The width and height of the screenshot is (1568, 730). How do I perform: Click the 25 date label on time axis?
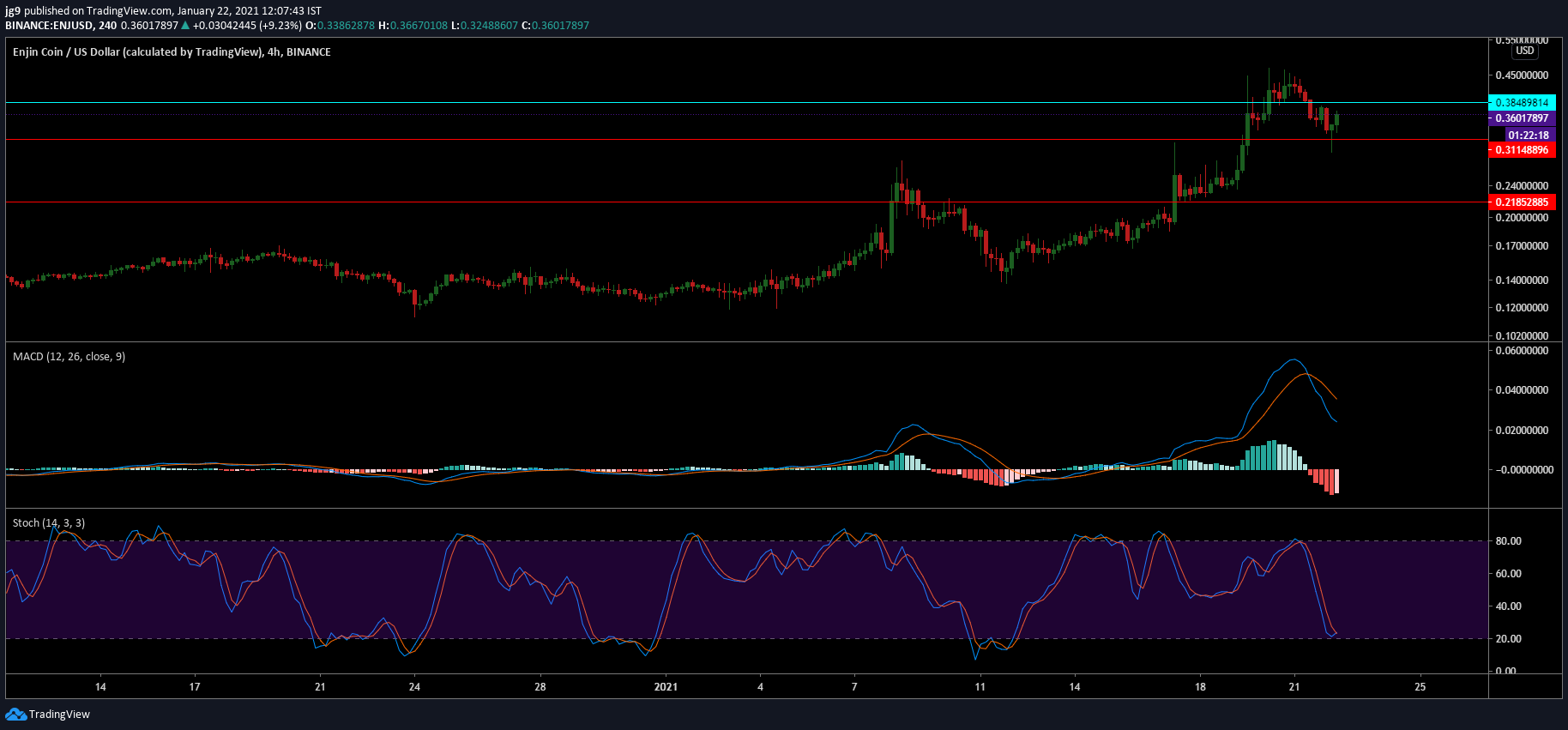point(1420,686)
